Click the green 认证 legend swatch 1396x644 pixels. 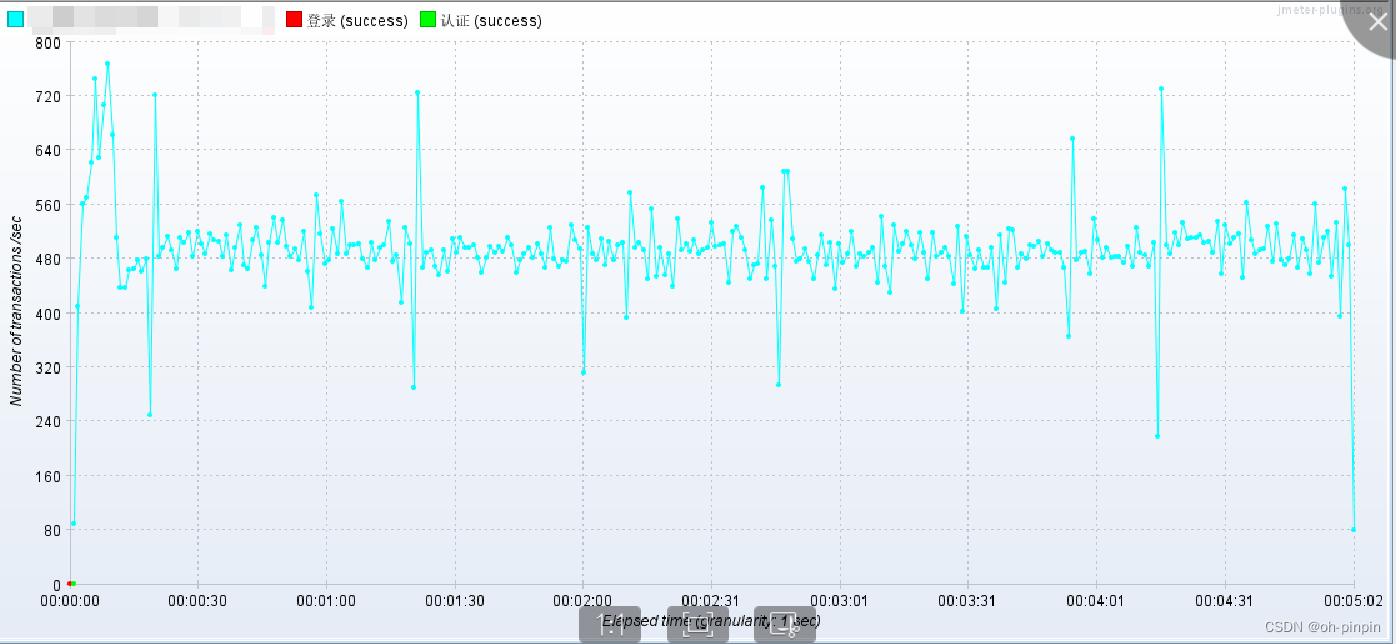(428, 19)
